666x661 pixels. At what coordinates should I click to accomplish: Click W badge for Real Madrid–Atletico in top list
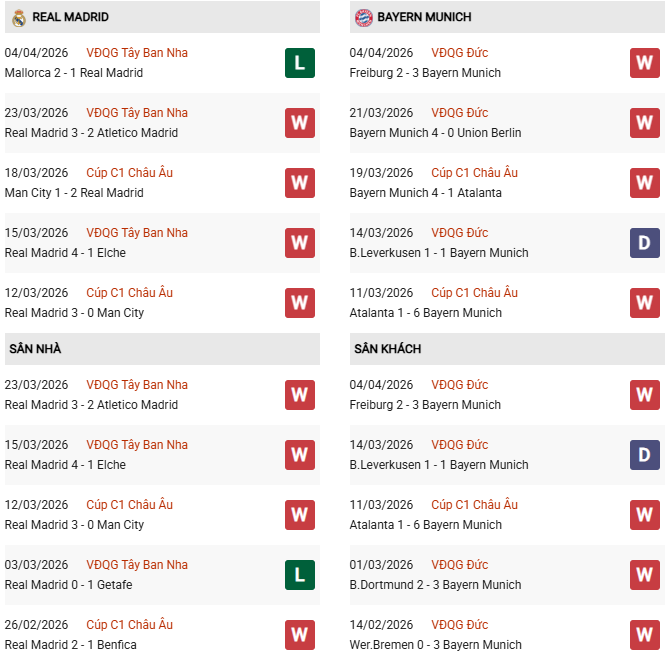[x=300, y=123]
